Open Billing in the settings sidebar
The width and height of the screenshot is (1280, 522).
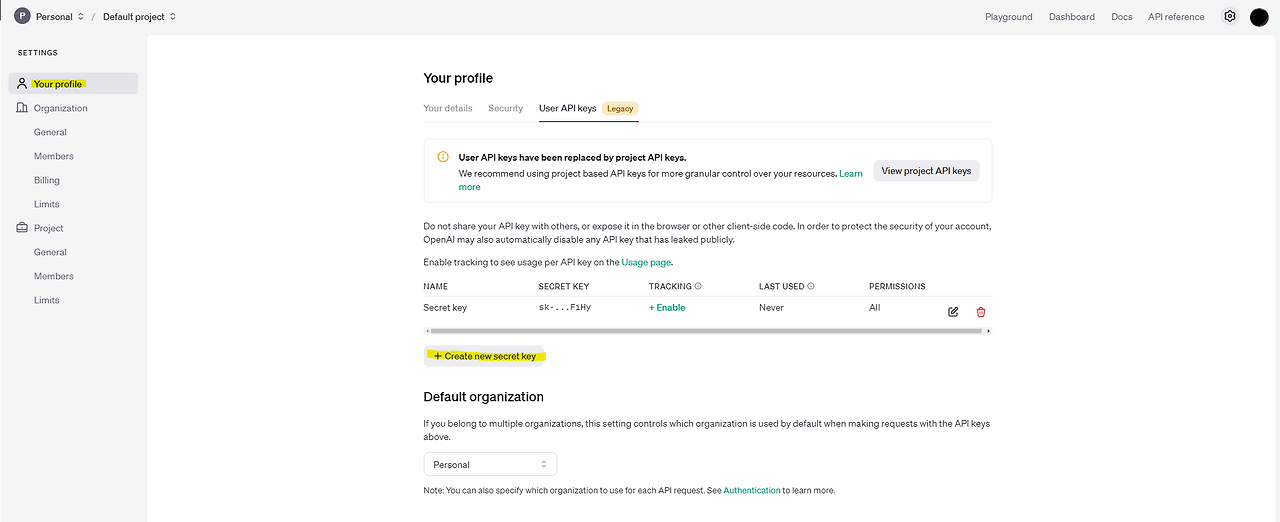[47, 180]
